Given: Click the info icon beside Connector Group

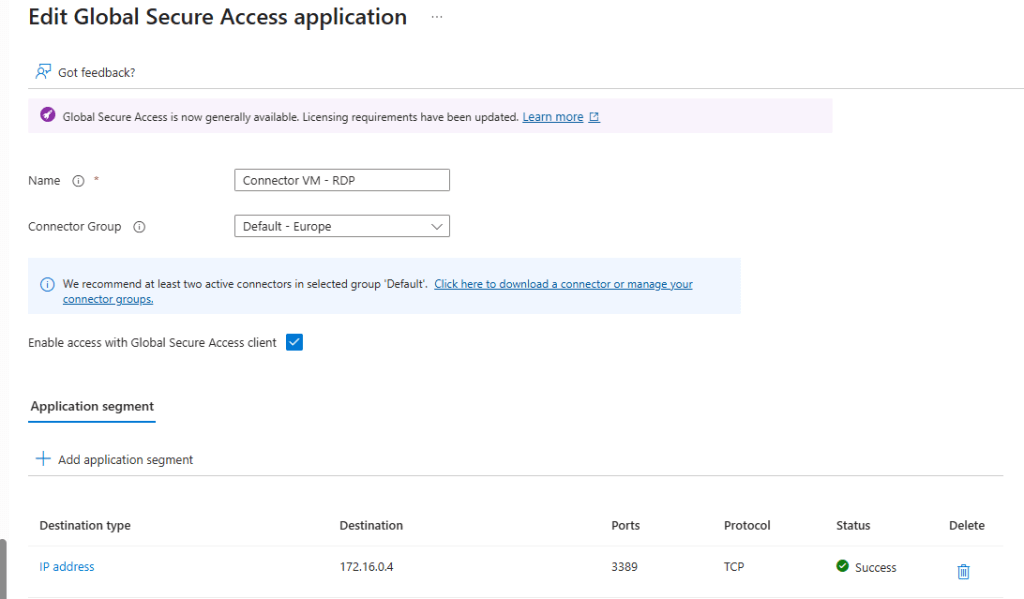Looking at the screenshot, I should (139, 227).
